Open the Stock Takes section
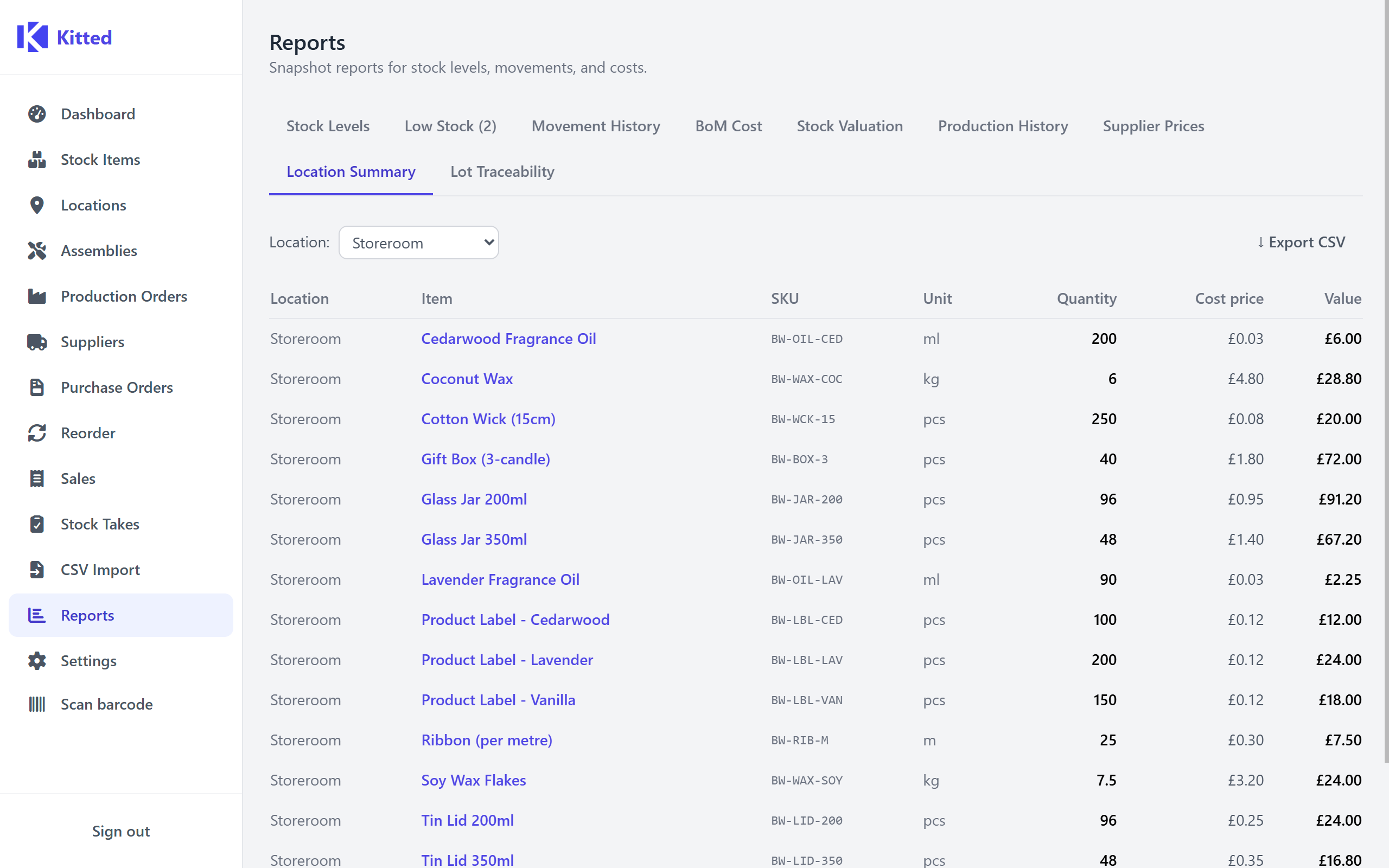This screenshot has width=1389, height=868. click(100, 524)
